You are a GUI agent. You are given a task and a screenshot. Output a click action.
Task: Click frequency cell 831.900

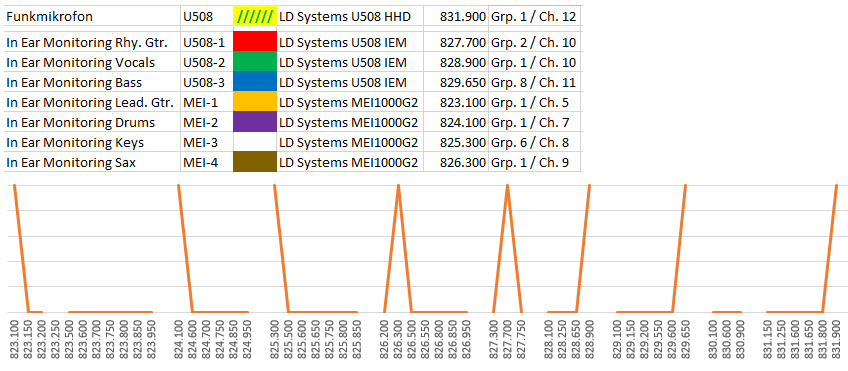(x=456, y=16)
